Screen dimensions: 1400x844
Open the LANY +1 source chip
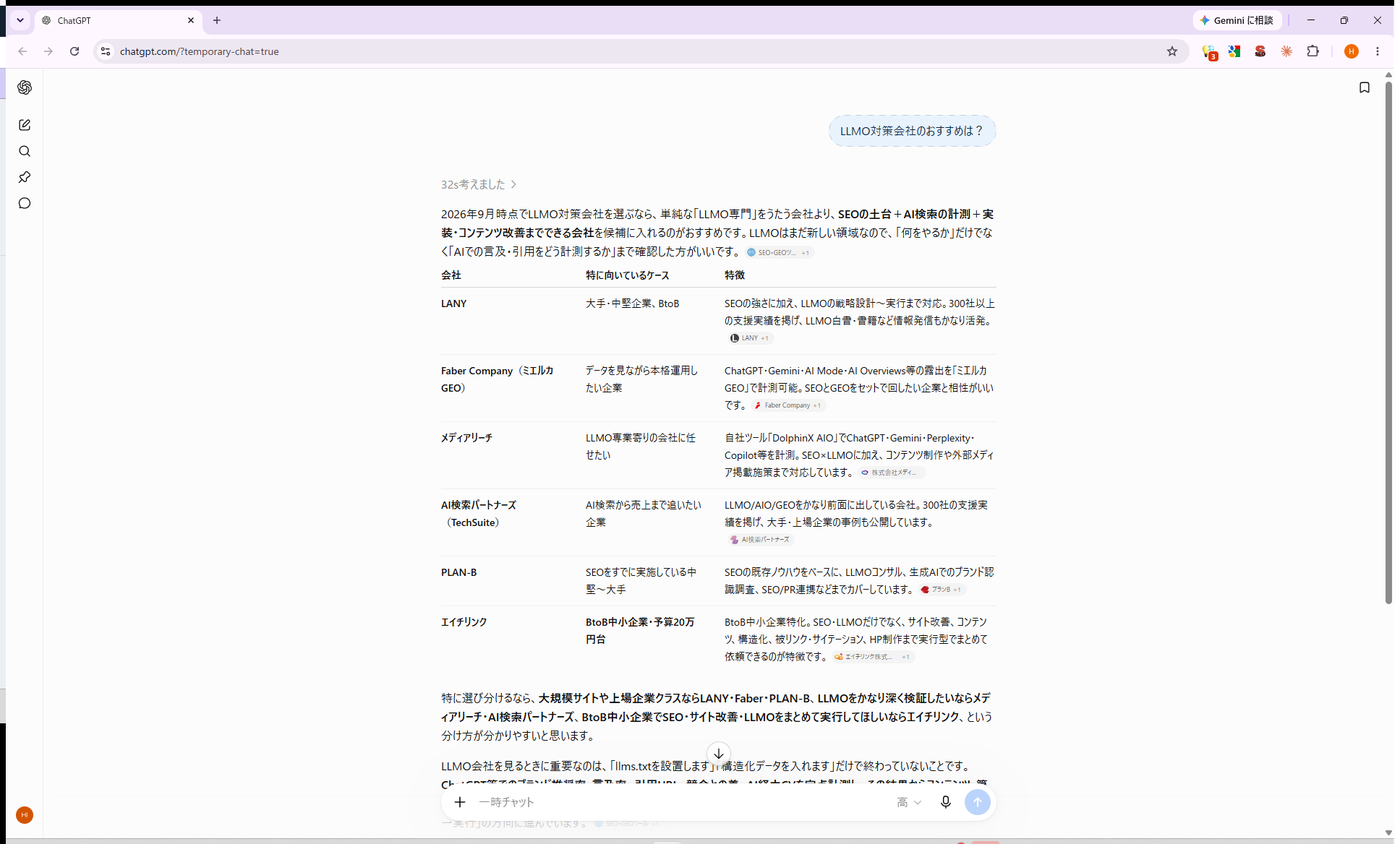coord(750,338)
